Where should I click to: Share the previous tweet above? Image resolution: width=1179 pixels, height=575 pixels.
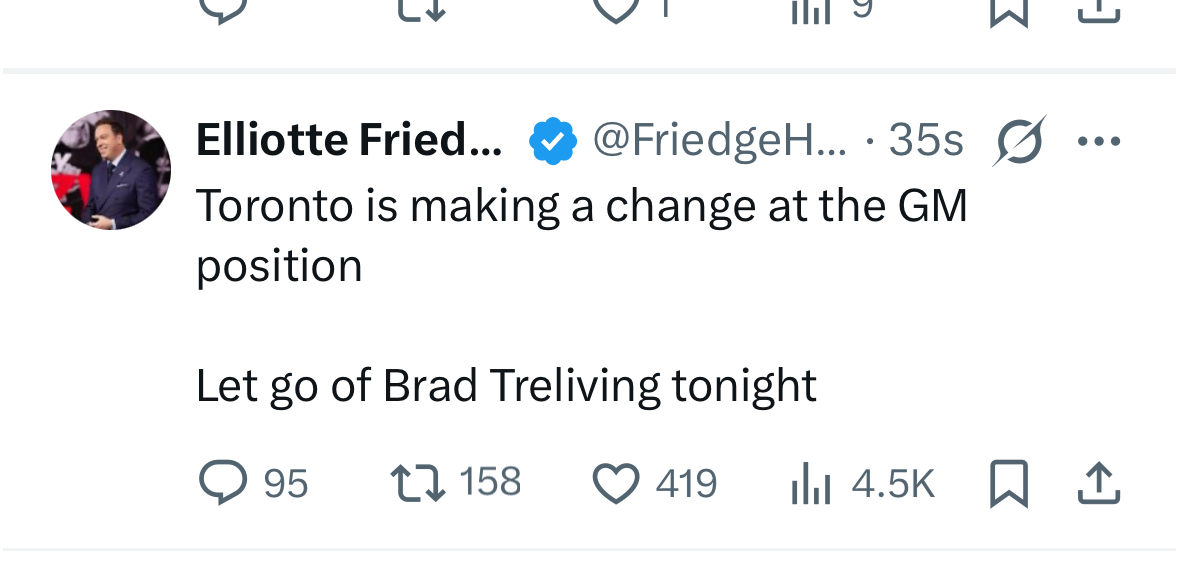1098,10
